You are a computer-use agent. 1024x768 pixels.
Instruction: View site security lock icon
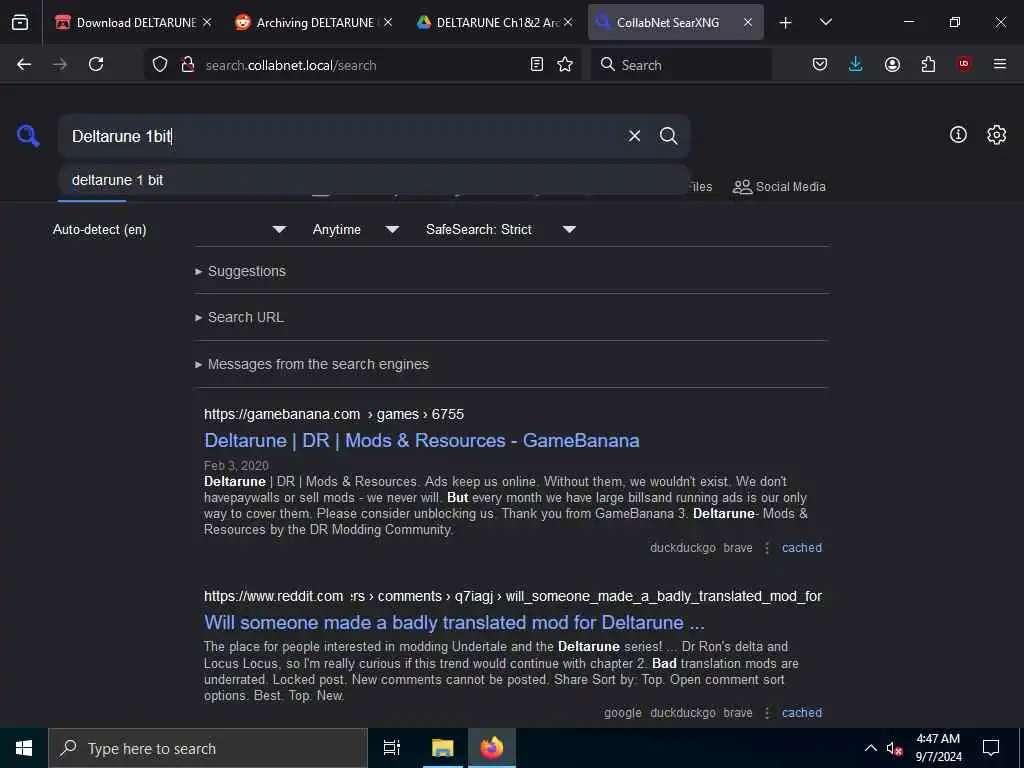point(187,64)
